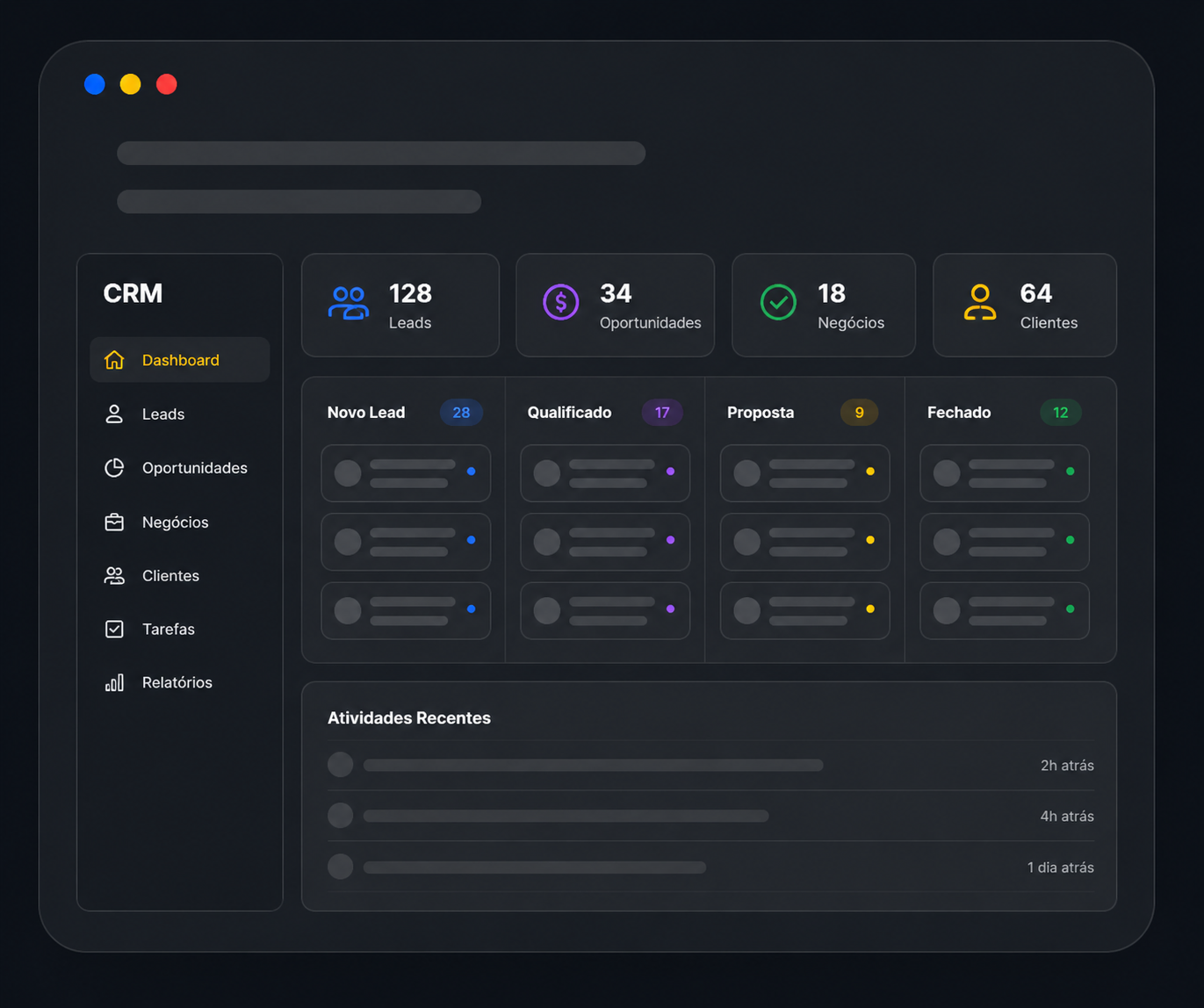Click the Relatórios bar chart icon
This screenshot has height=1008, width=1204.
tap(114, 682)
